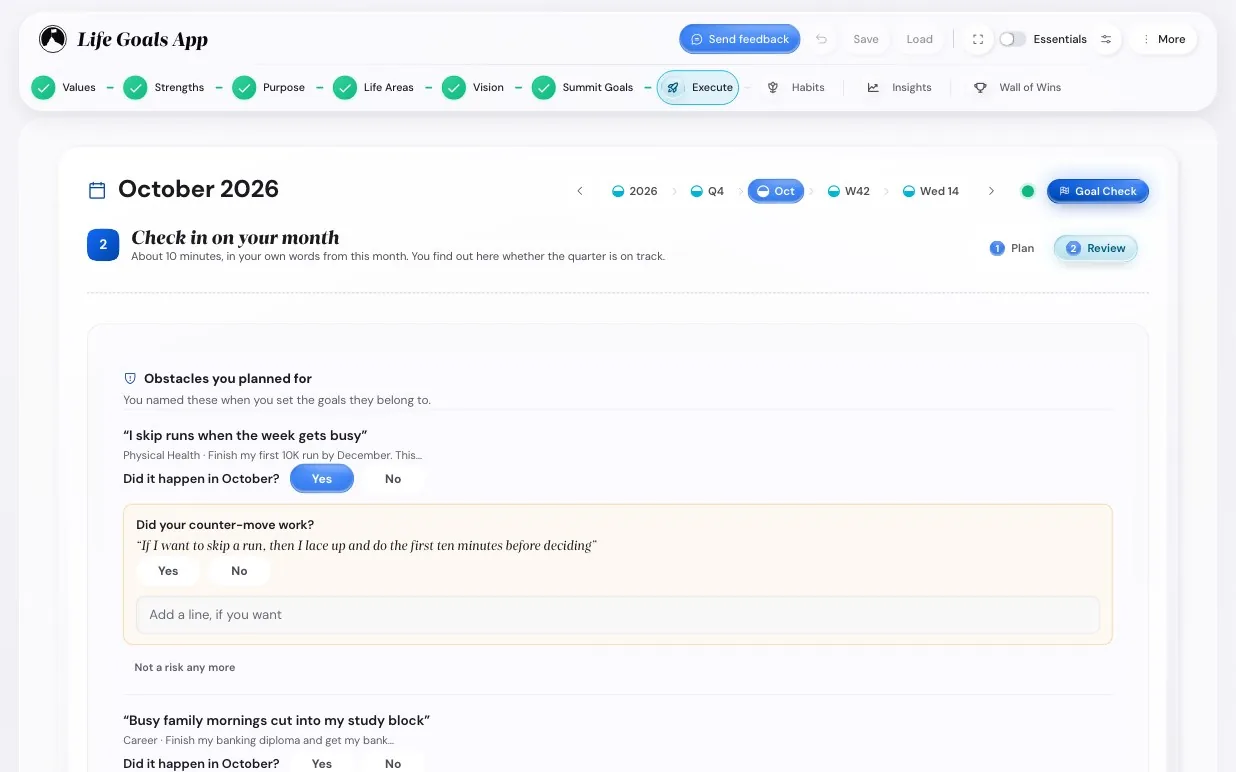The image size is (1236, 772).
Task: Select the W42 week breadcrumb
Action: [848, 191]
